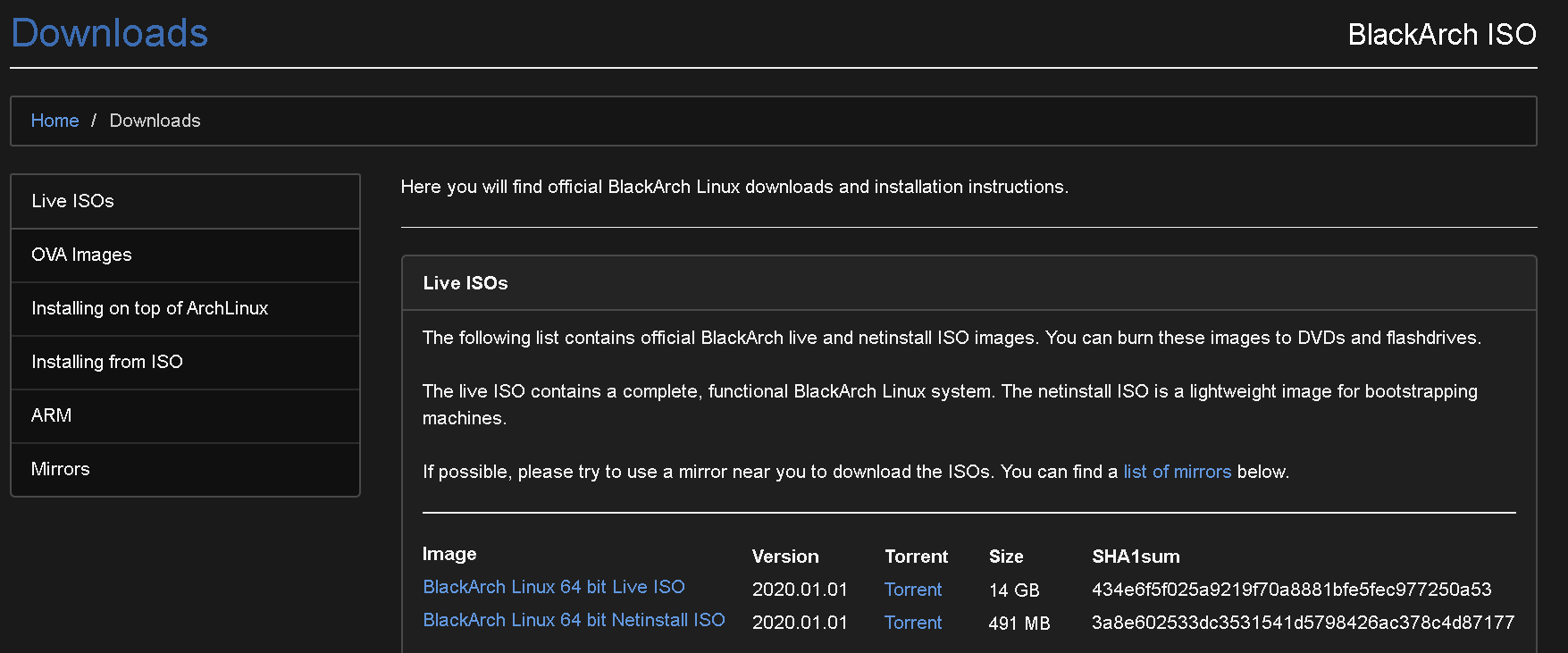Click the Downloads breadcrumb text
1568x653 pixels.
click(x=155, y=121)
